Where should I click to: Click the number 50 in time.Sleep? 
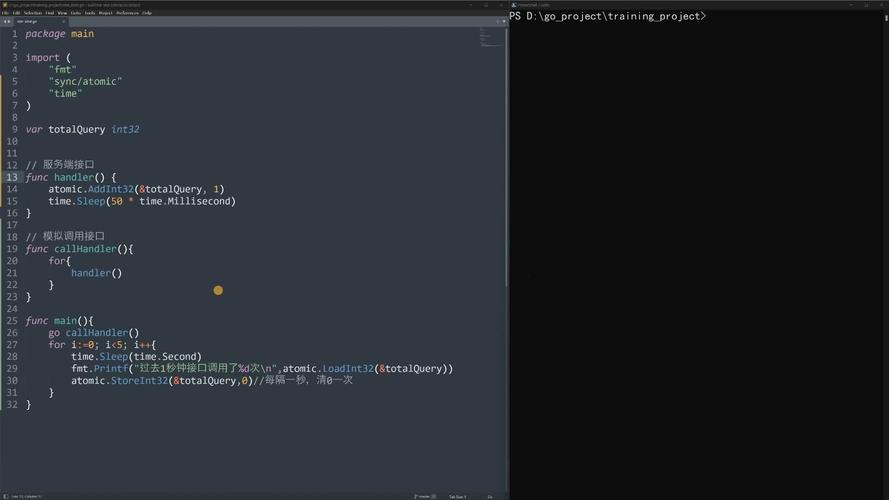pyautogui.click(x=117, y=201)
